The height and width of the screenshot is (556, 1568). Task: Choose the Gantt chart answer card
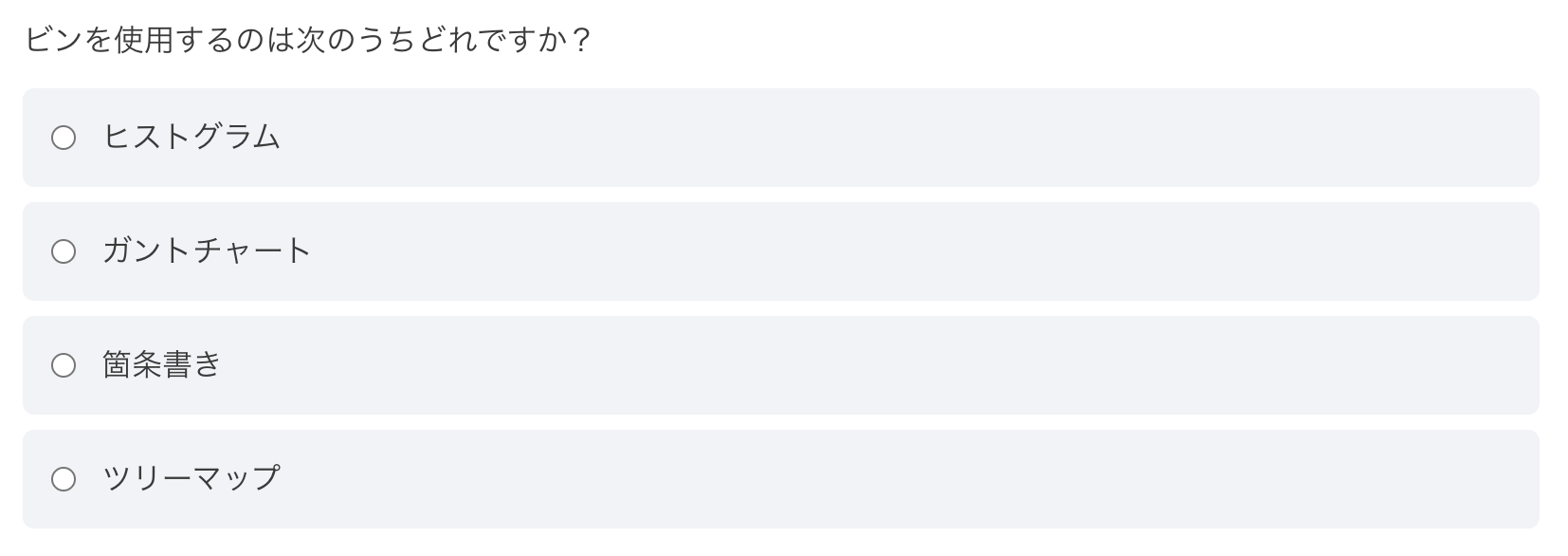click(x=781, y=251)
